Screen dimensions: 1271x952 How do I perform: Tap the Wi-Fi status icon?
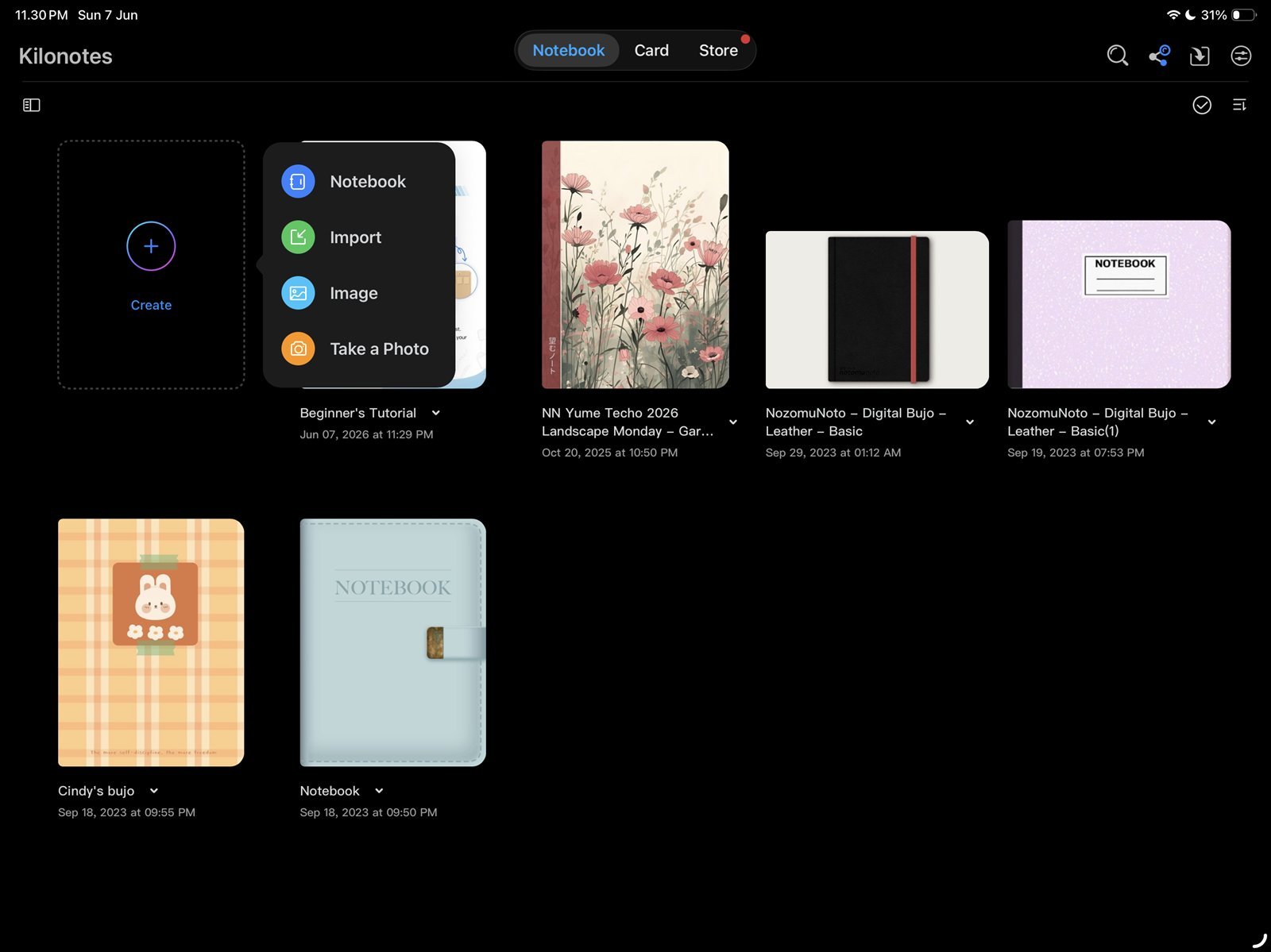coord(1173,15)
